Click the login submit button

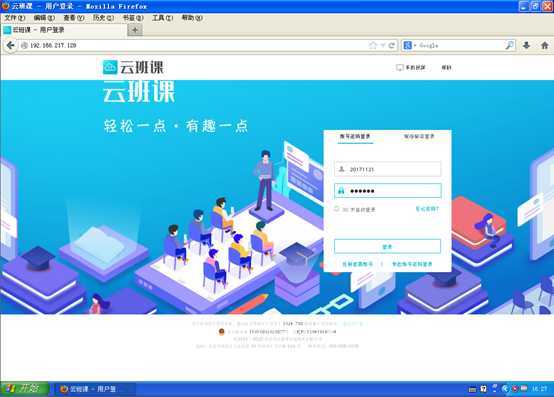(x=388, y=246)
